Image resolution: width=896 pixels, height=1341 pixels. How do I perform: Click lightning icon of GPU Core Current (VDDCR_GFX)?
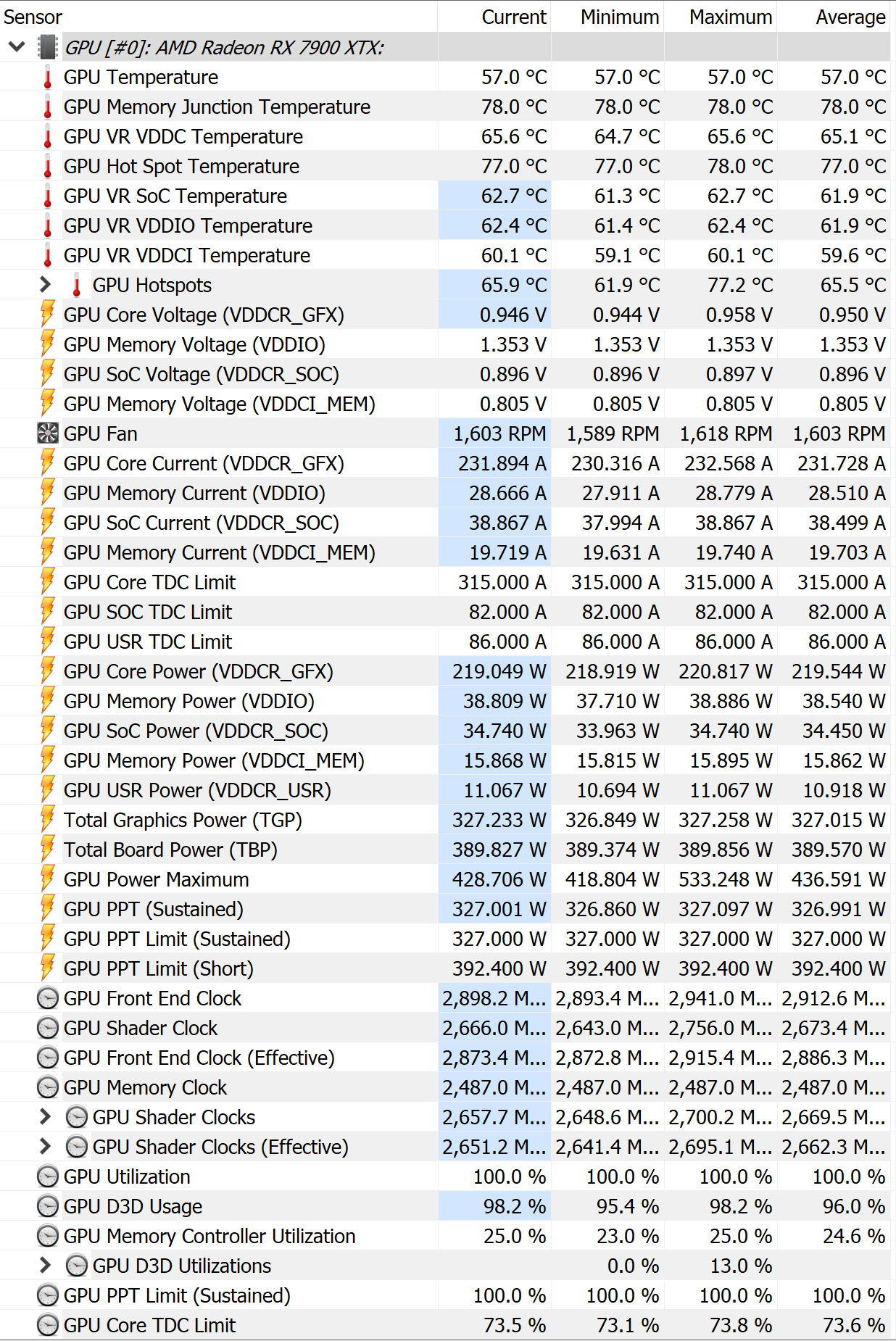[48, 463]
